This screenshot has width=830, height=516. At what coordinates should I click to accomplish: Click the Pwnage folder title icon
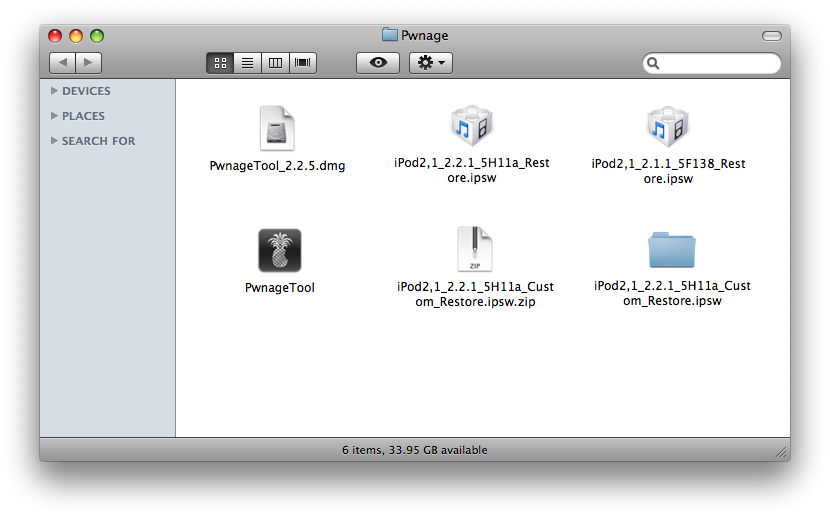[390, 35]
